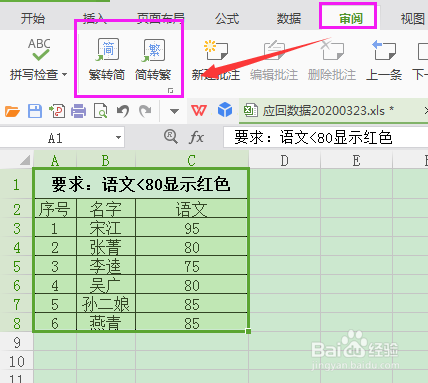This screenshot has width=428, height=383.
Task: Click the green fill handle of selection
Action: point(248,331)
